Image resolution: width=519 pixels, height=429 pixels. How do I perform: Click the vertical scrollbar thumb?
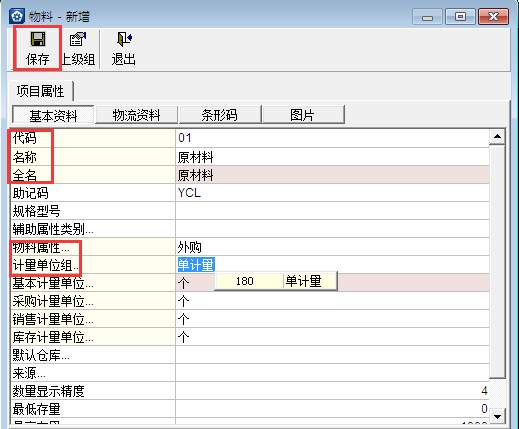(x=497, y=261)
